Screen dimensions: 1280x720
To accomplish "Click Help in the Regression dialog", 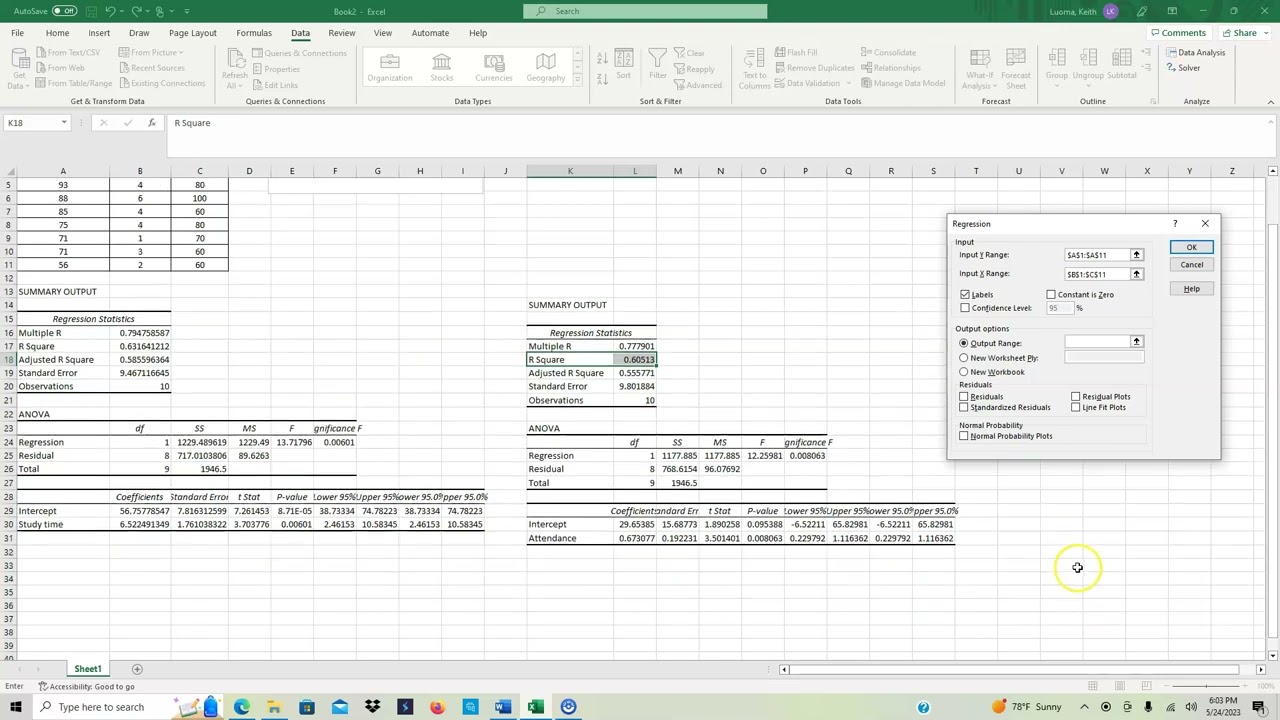I will [x=1191, y=289].
